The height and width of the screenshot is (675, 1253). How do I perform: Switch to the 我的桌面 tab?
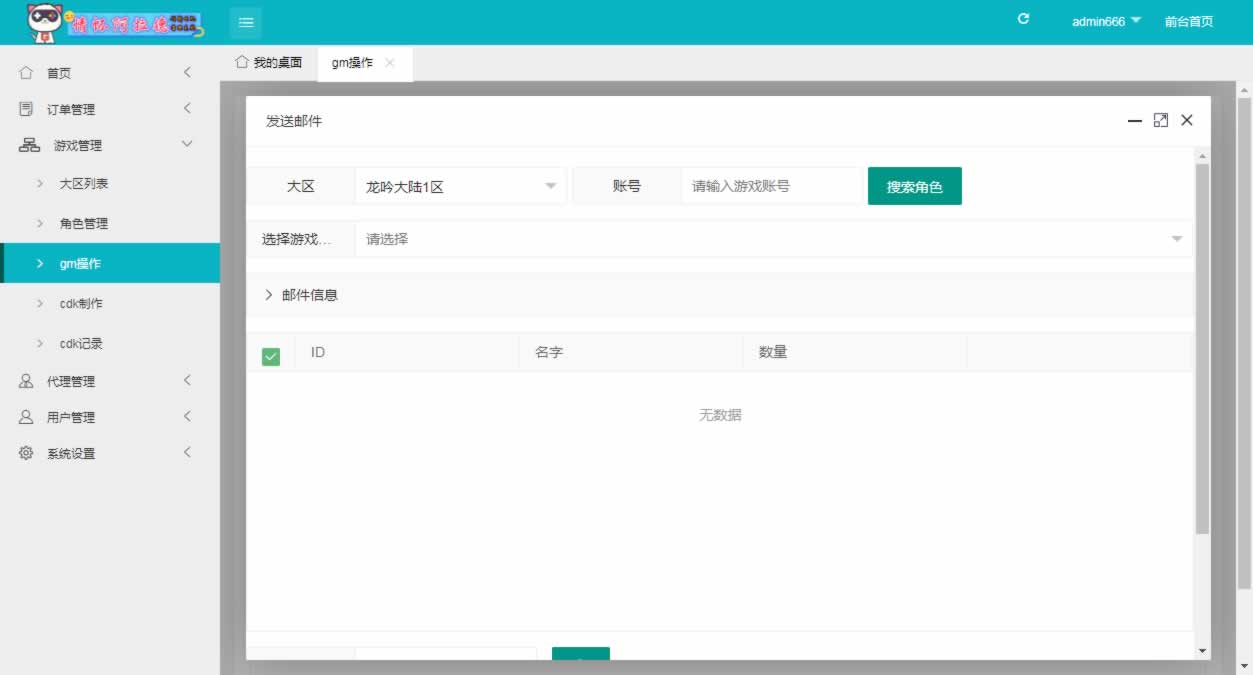(268, 62)
